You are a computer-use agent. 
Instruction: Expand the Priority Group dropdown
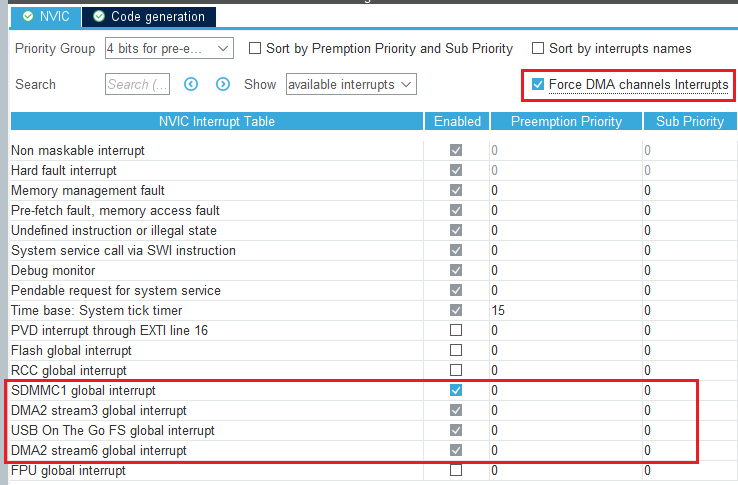tap(168, 48)
